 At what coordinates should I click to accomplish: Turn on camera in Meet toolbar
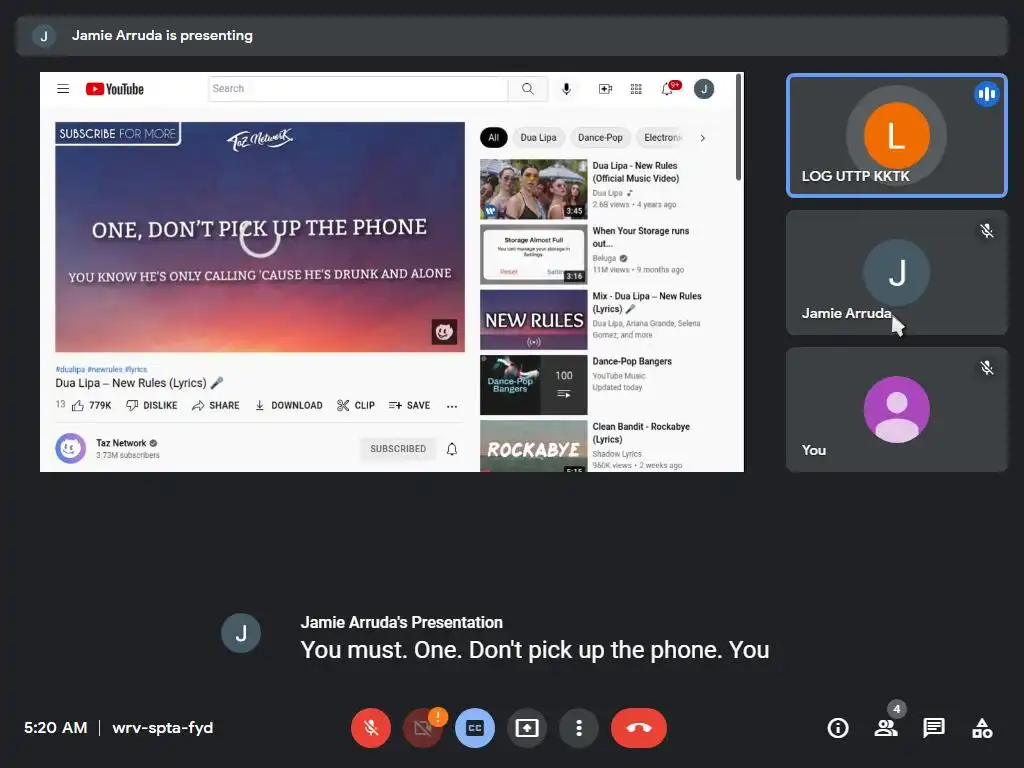(423, 728)
